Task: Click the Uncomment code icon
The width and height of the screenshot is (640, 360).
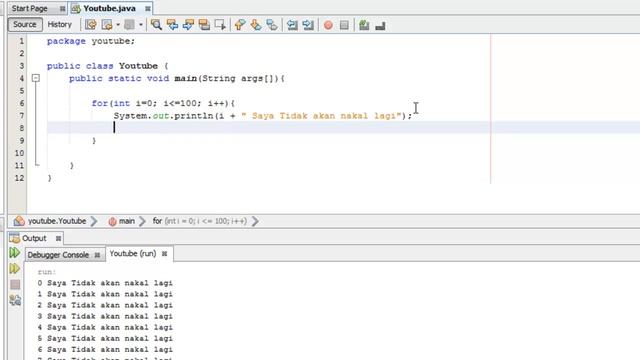Action: [380, 26]
